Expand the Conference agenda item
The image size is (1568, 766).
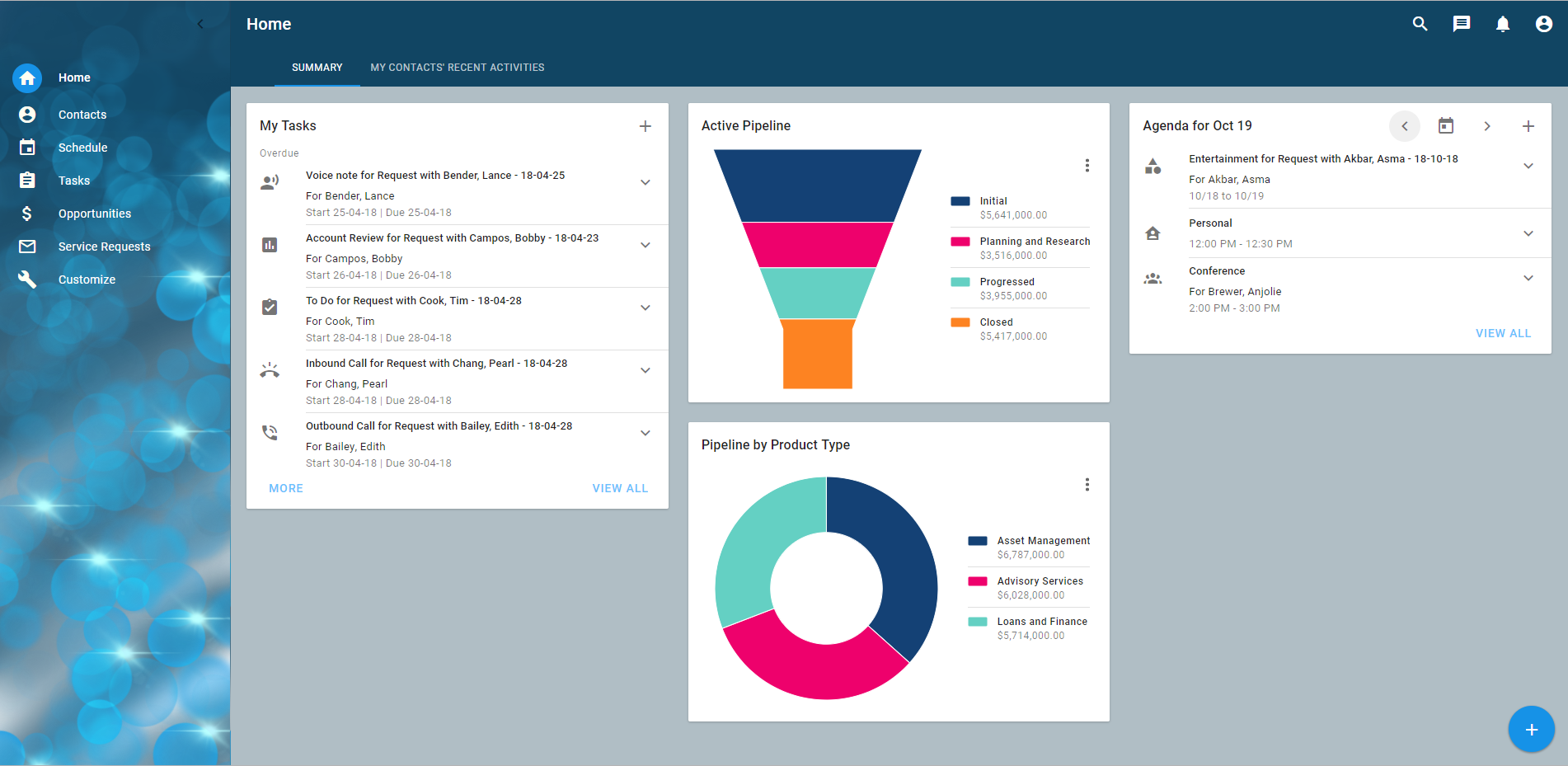pos(1528,278)
